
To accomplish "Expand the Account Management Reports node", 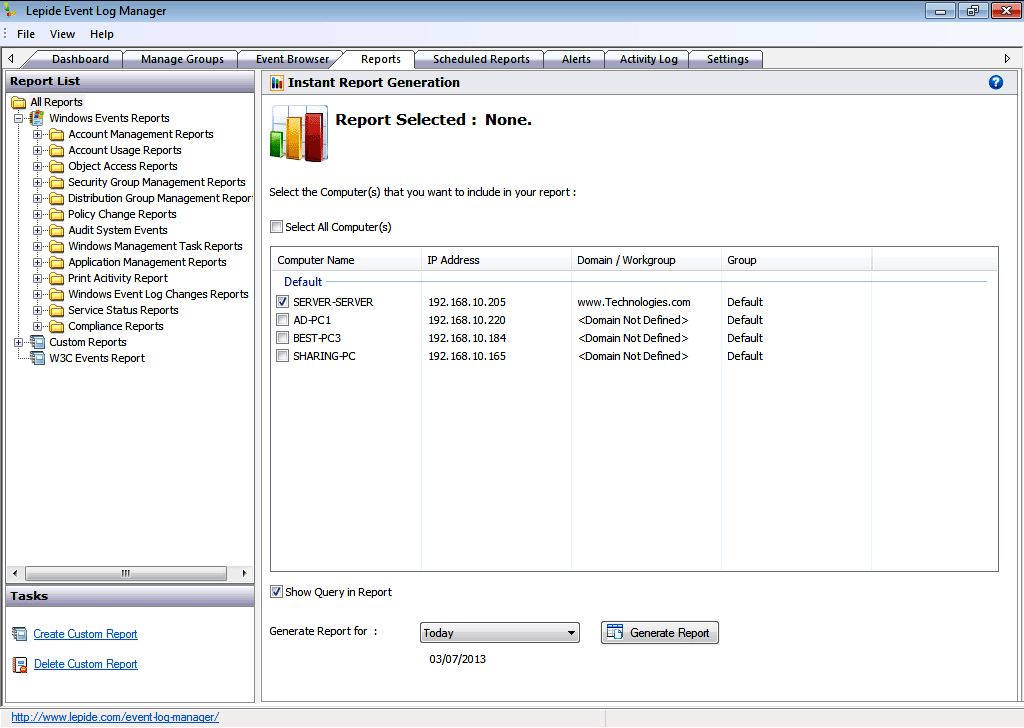I will pos(37,135).
